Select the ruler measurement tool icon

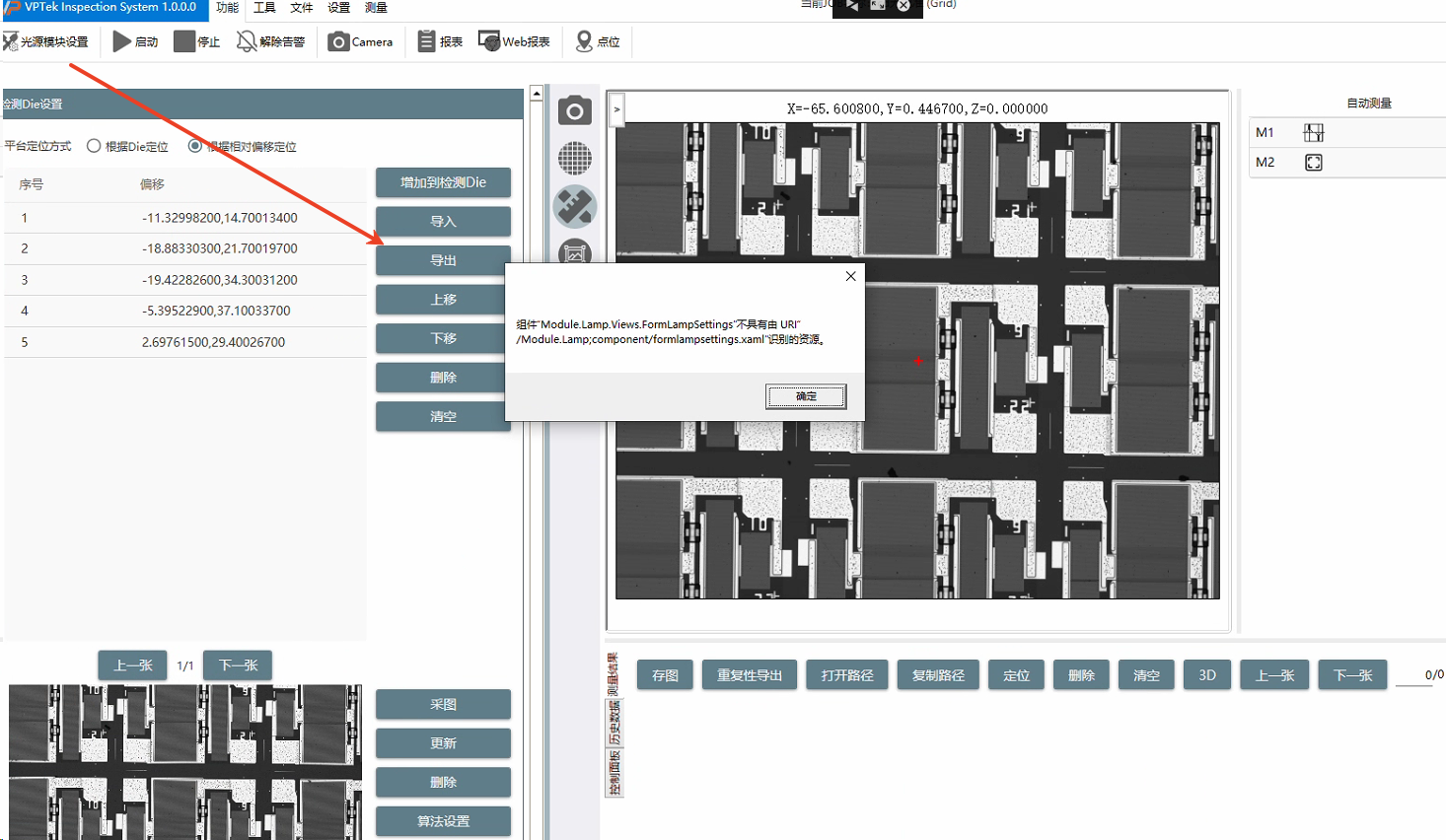tap(575, 206)
